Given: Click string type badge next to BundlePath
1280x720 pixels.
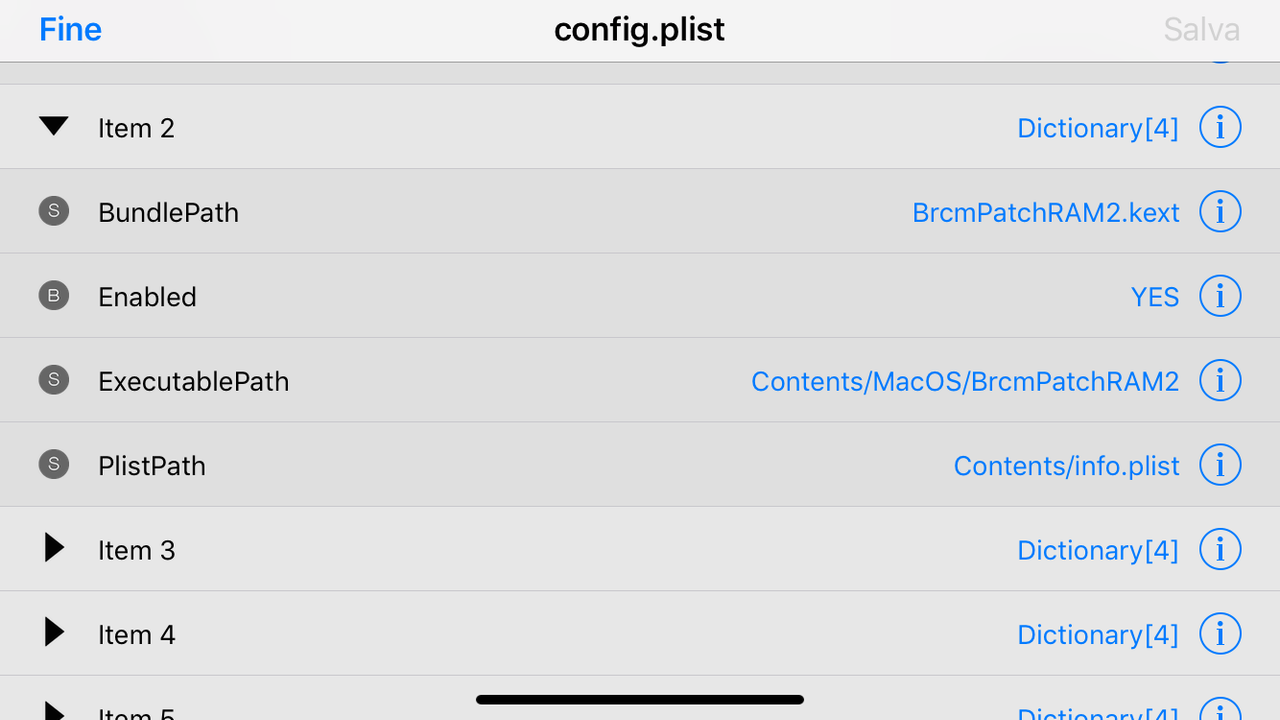Looking at the screenshot, I should point(54,212).
